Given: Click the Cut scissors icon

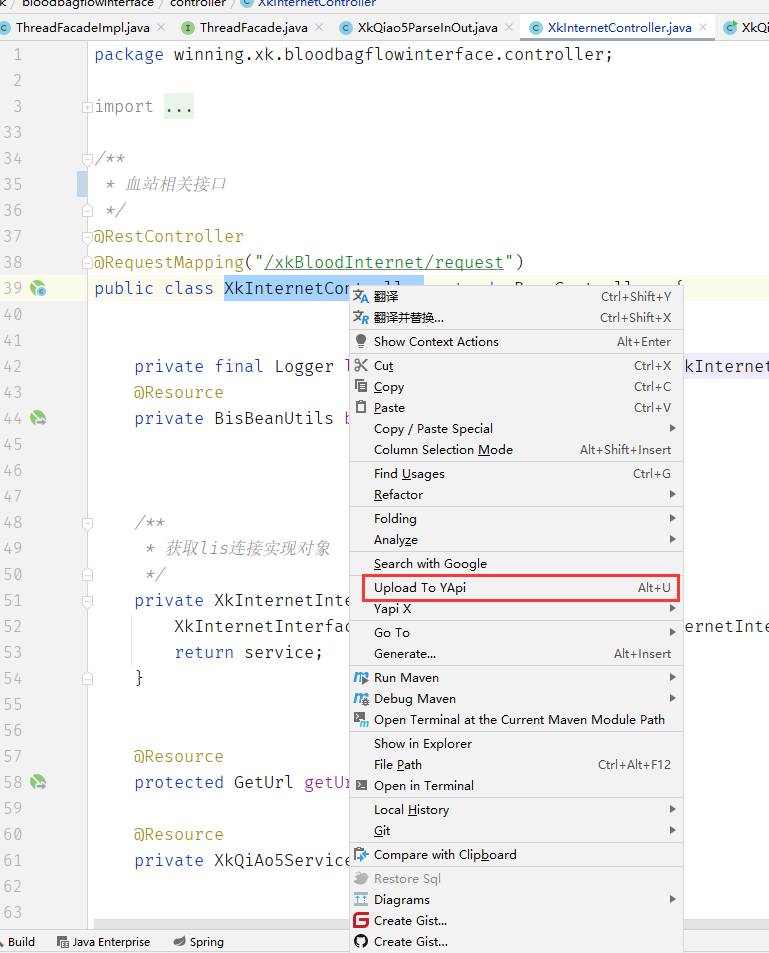Looking at the screenshot, I should [360, 365].
